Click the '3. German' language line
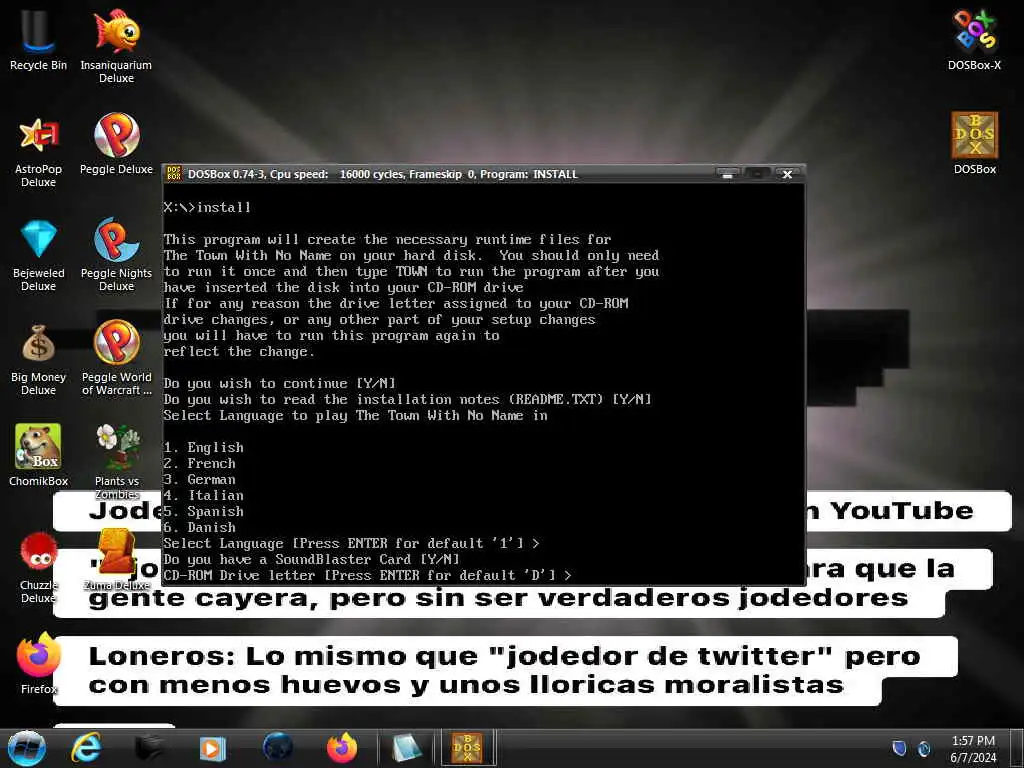This screenshot has height=768, width=1024. tap(199, 479)
